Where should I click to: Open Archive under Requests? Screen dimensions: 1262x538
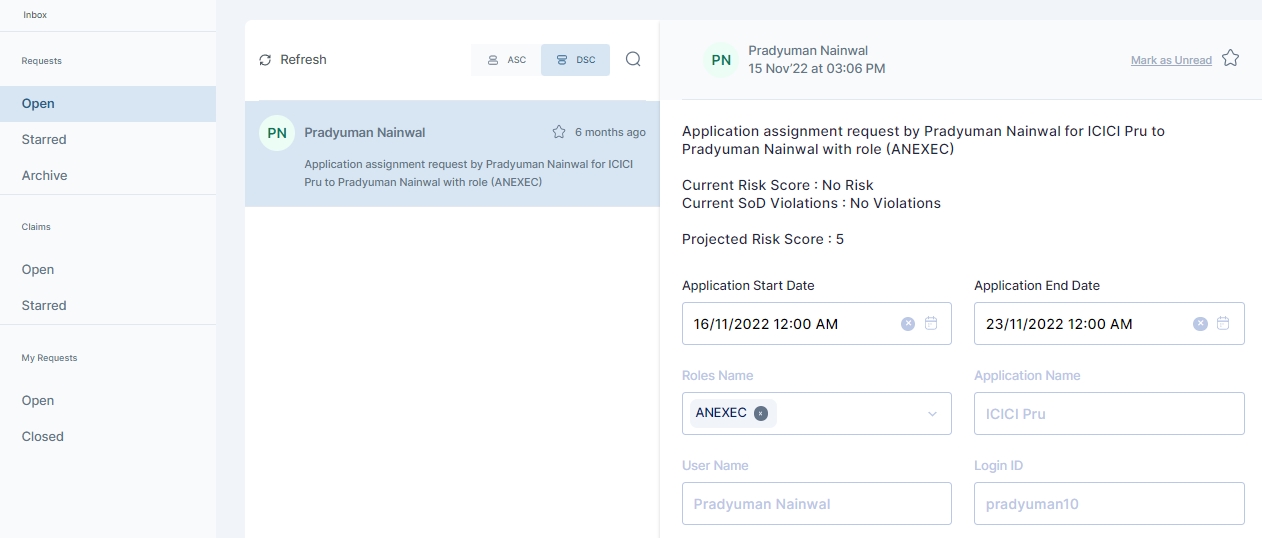[x=45, y=175]
